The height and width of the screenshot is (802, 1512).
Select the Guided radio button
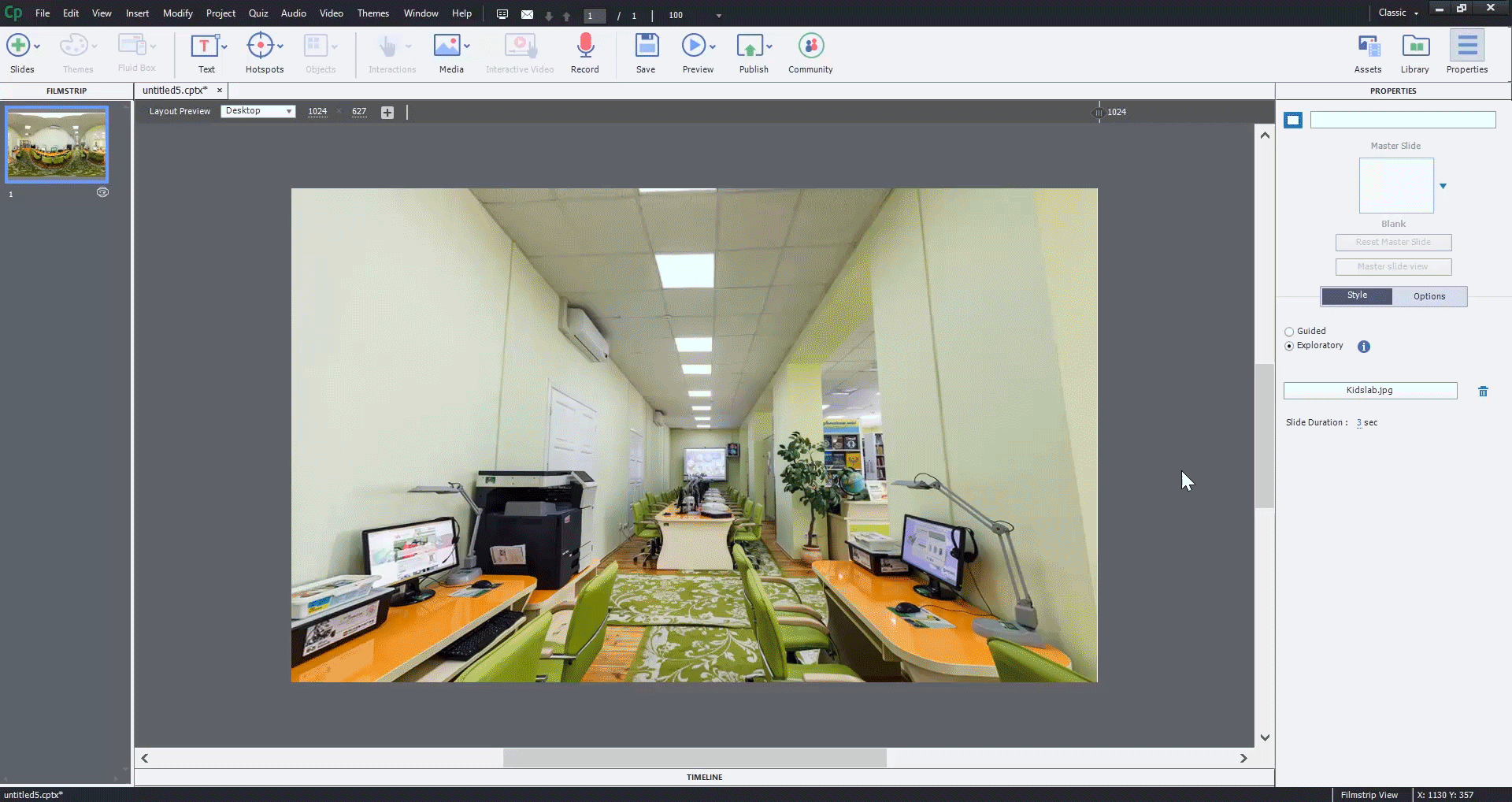(1289, 332)
